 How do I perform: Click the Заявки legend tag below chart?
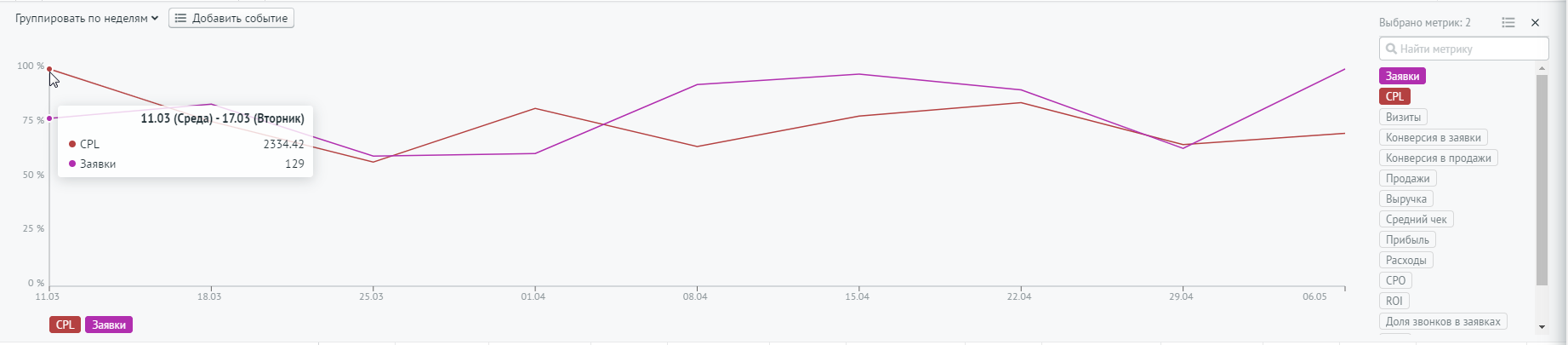tap(109, 325)
